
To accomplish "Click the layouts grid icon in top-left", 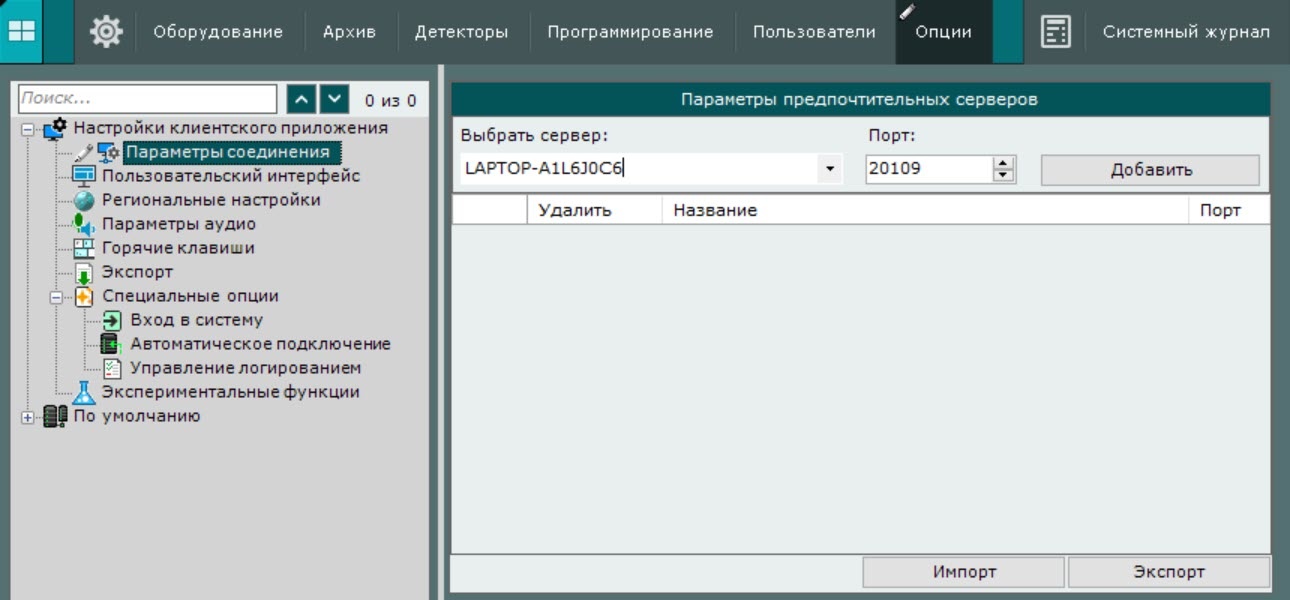I will pos(21,32).
